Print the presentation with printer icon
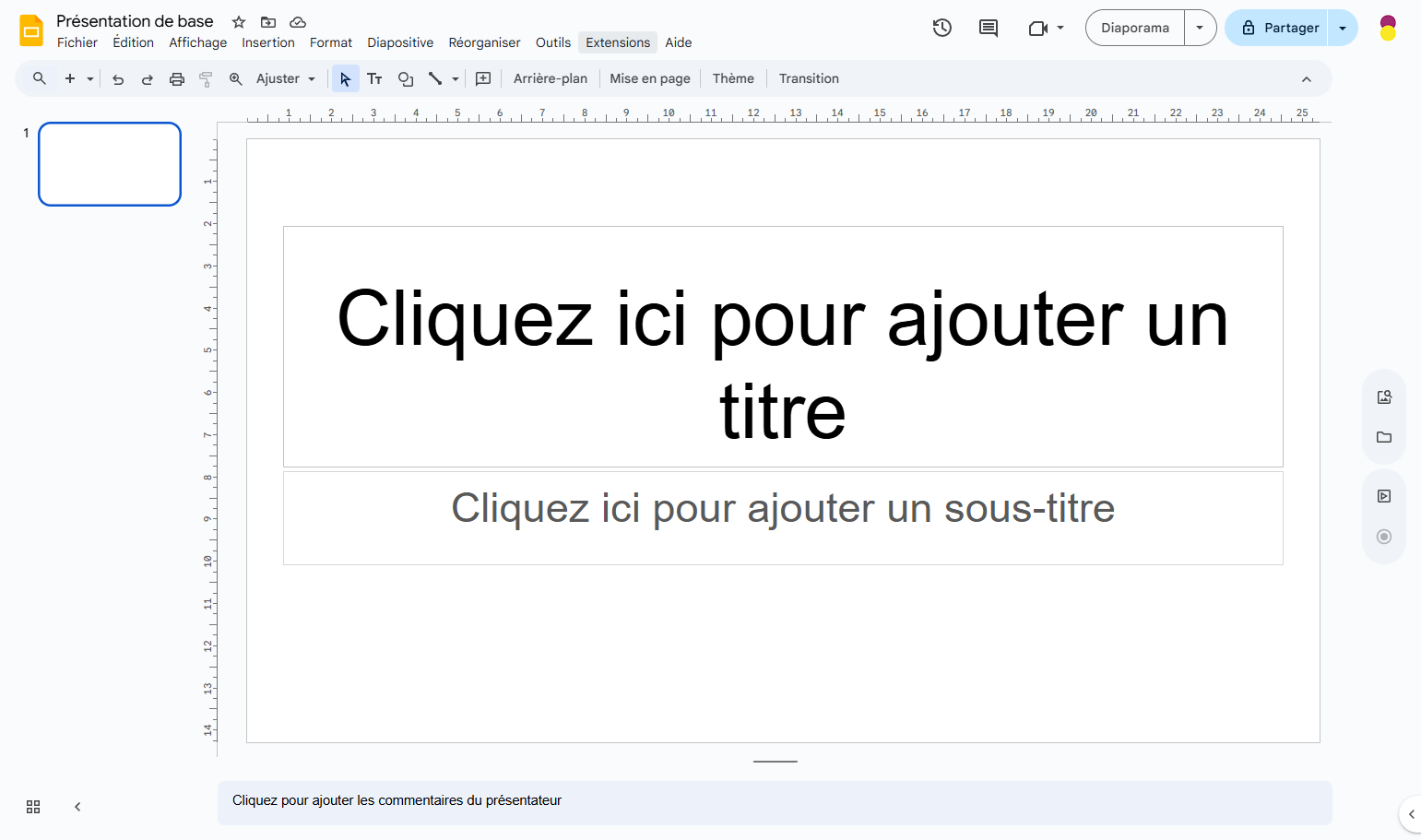This screenshot has width=1421, height=840. click(177, 79)
